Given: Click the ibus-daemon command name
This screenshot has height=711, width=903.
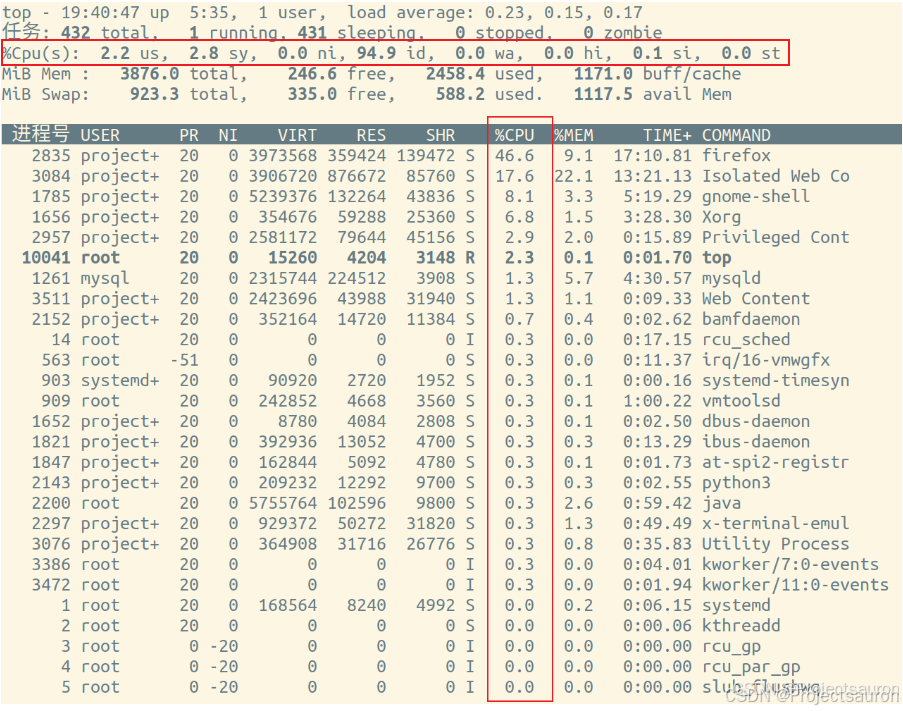Looking at the screenshot, I should tap(756, 442).
